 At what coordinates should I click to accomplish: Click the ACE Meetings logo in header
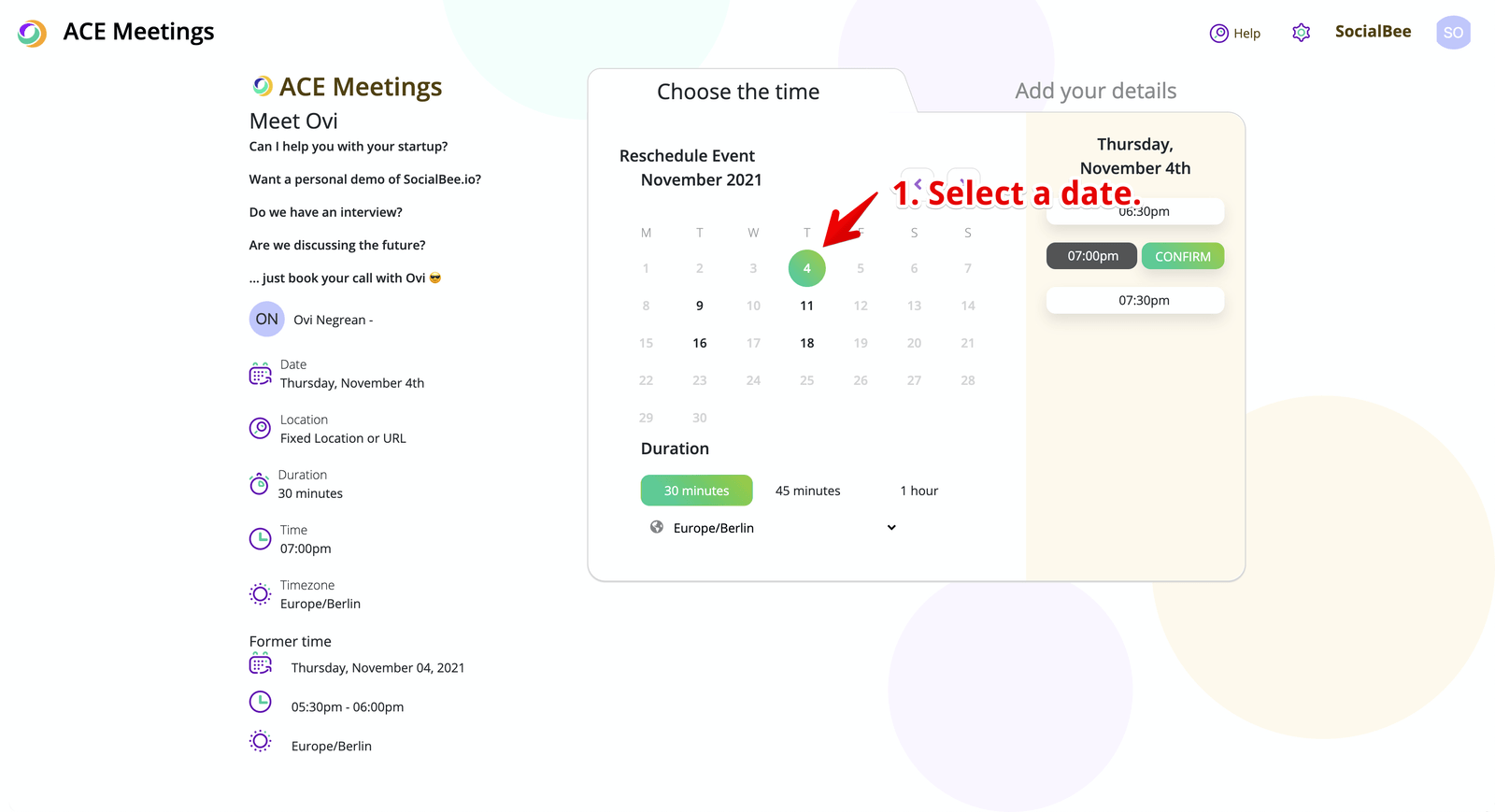point(32,34)
